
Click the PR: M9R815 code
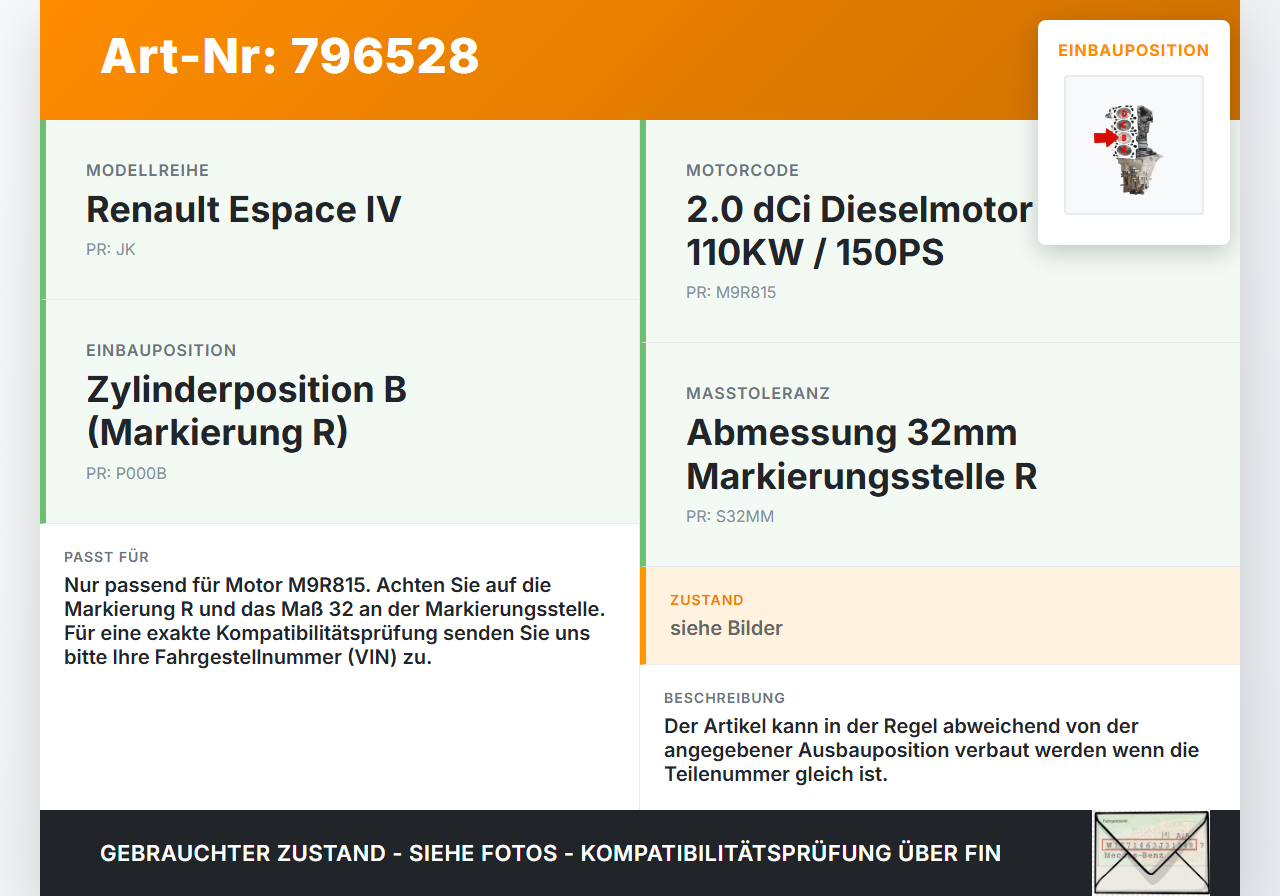click(731, 293)
